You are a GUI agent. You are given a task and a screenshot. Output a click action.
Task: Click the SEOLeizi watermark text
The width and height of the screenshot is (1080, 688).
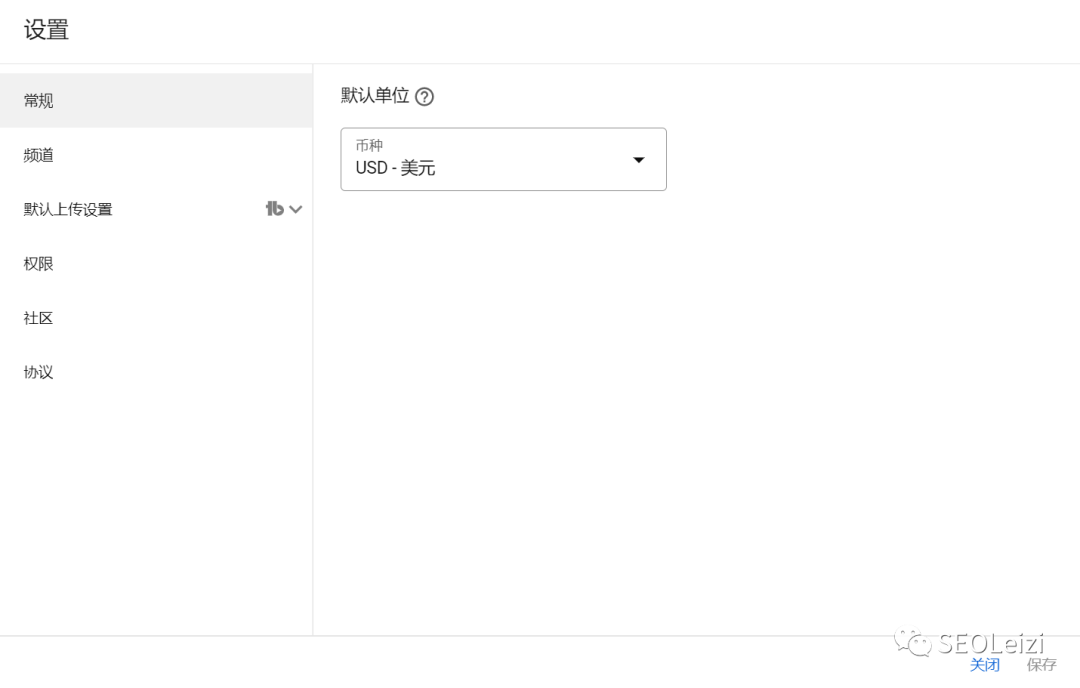(x=990, y=643)
